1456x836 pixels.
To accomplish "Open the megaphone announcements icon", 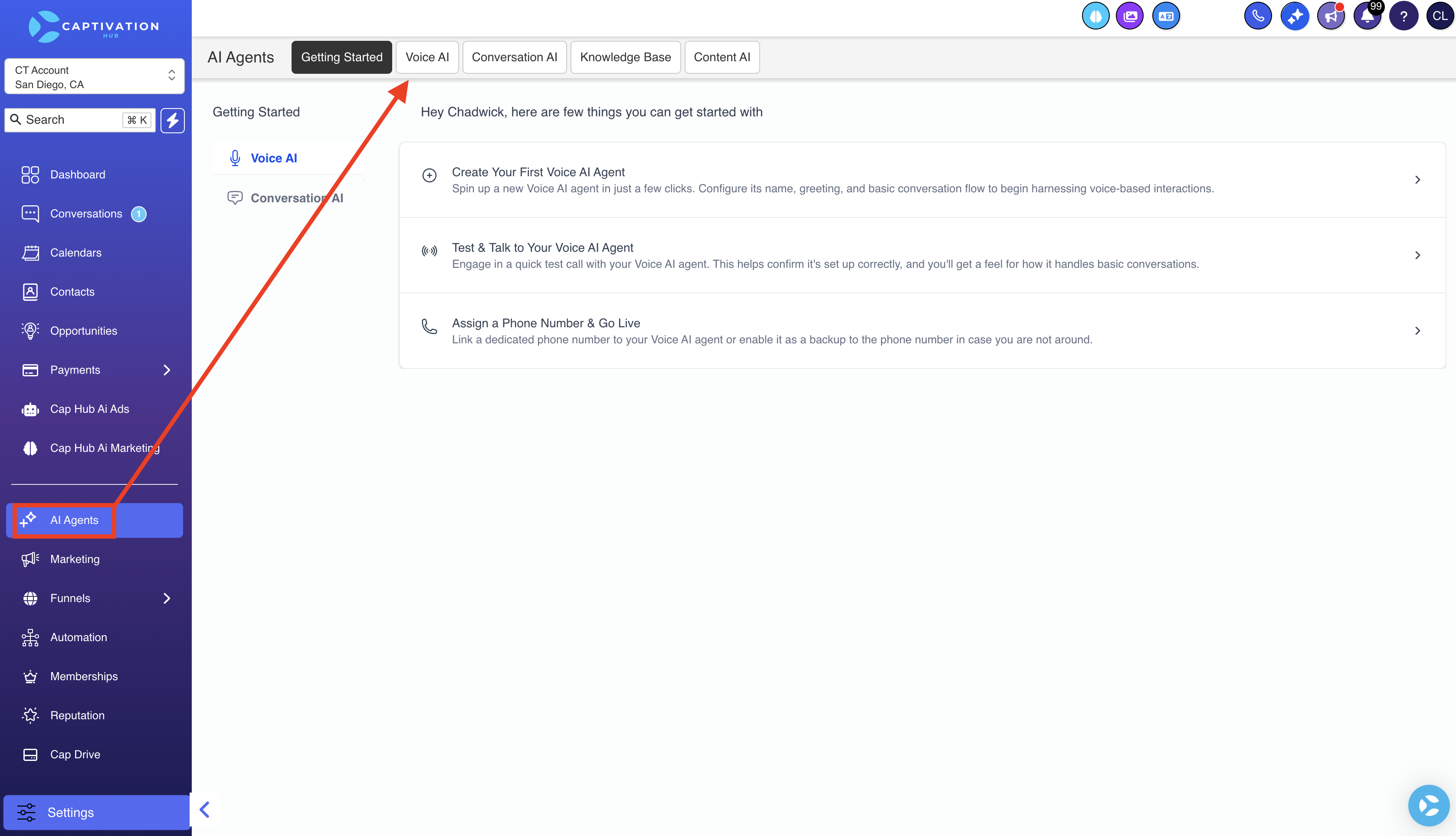I will [1331, 16].
